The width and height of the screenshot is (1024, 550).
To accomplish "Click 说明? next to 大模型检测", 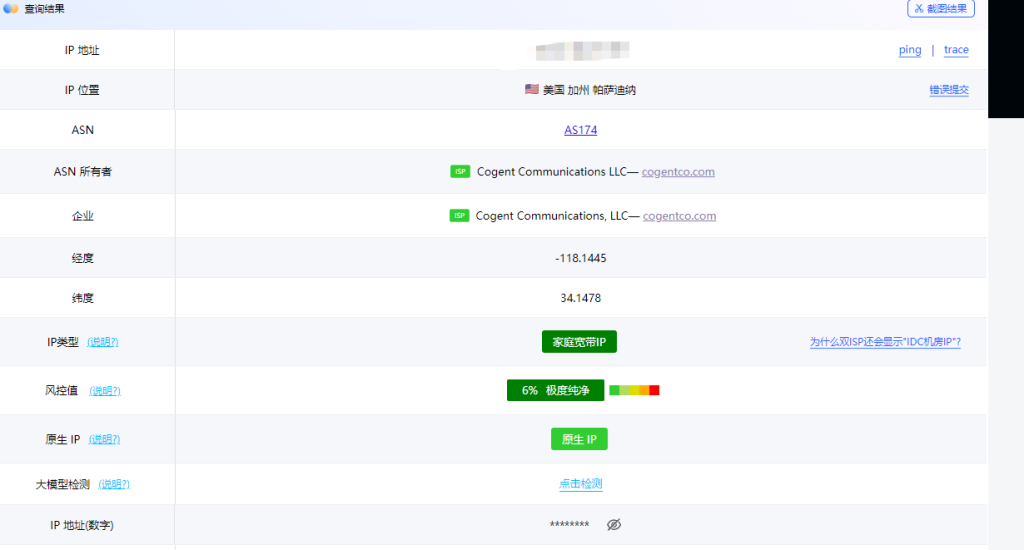I will point(114,484).
